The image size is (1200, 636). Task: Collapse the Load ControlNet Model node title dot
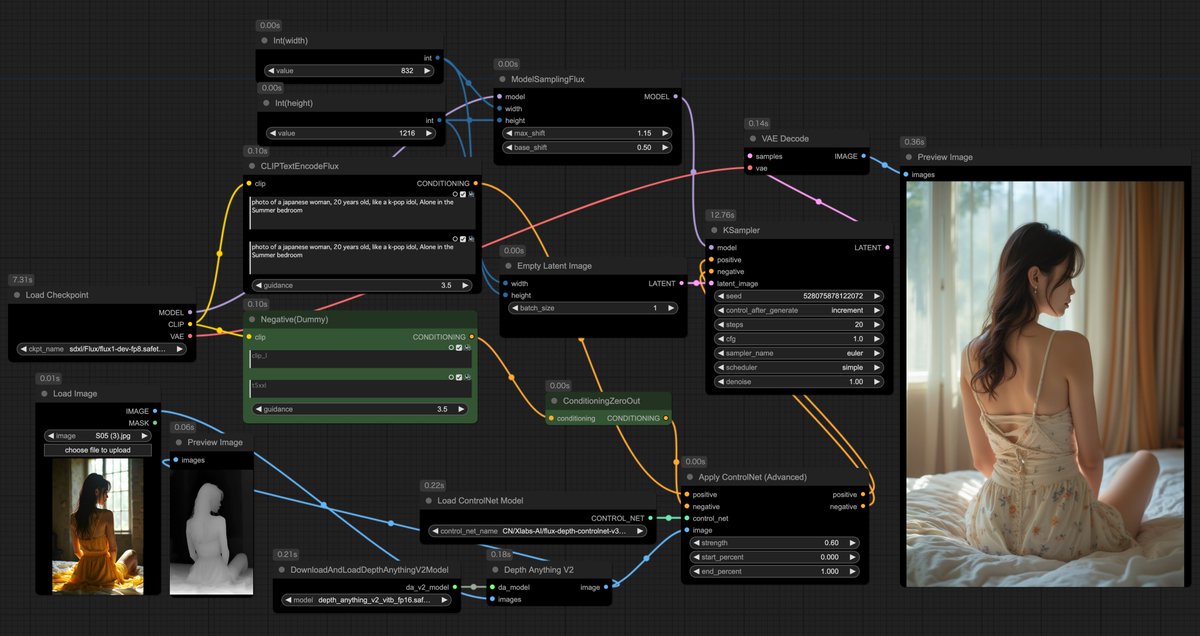pos(429,501)
